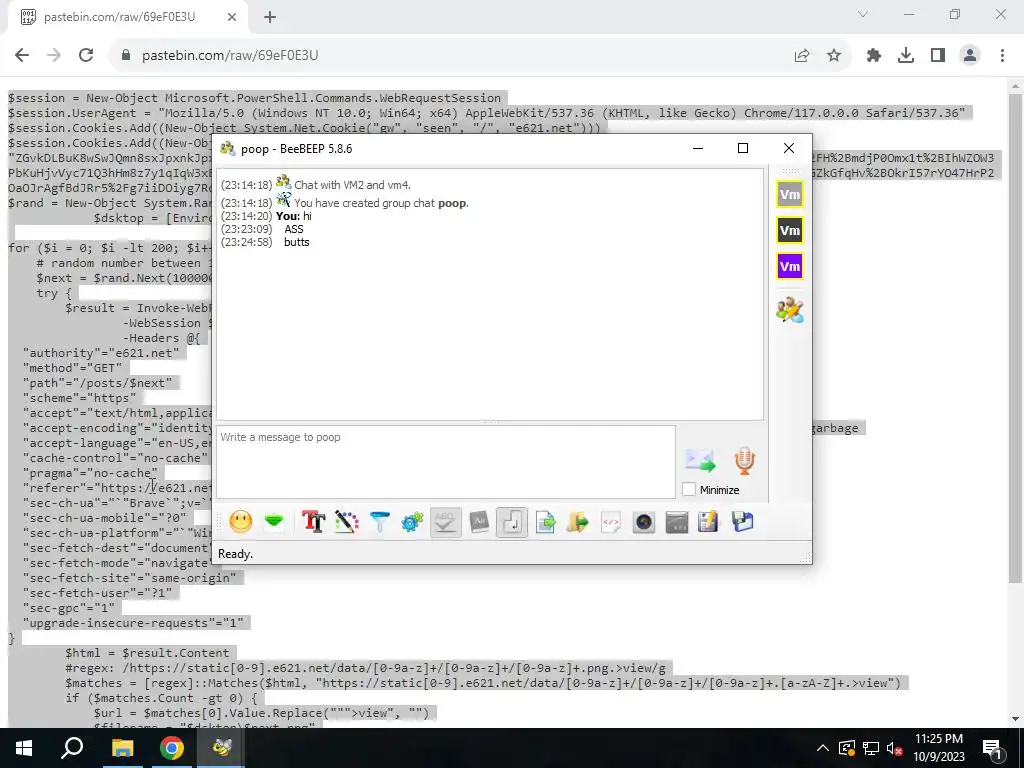Close the pastebin tab
Screen dimensions: 1024x768
point(232,18)
